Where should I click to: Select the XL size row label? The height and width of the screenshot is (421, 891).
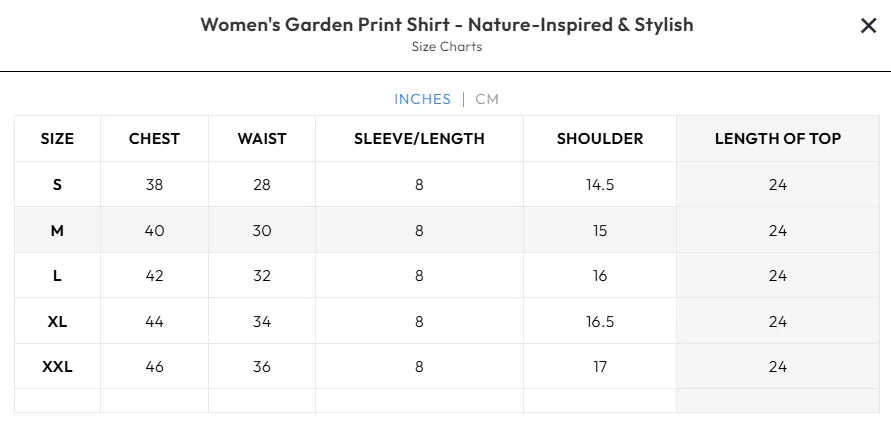[x=57, y=322]
